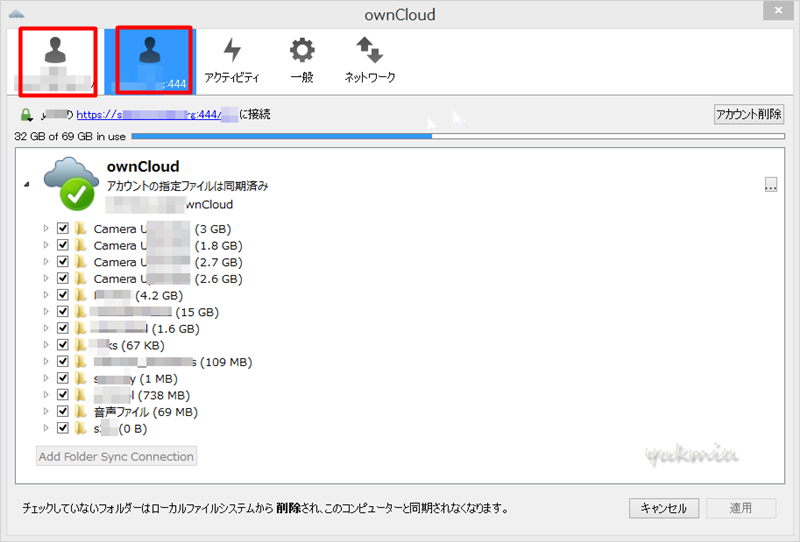Collapse the ownCloud sync folder tree
Viewport: 800px width, 542px height.
pos(27,184)
